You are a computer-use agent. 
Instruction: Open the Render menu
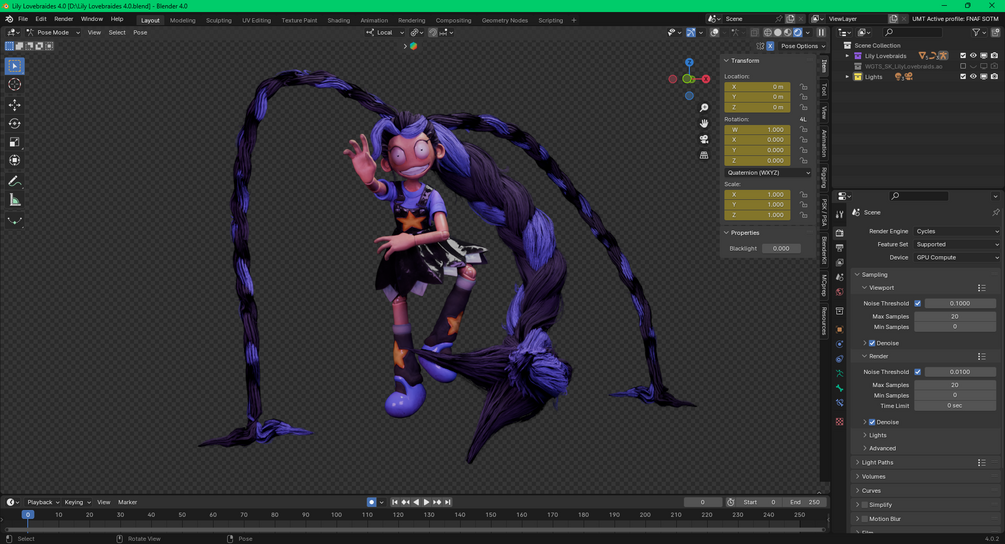63,19
